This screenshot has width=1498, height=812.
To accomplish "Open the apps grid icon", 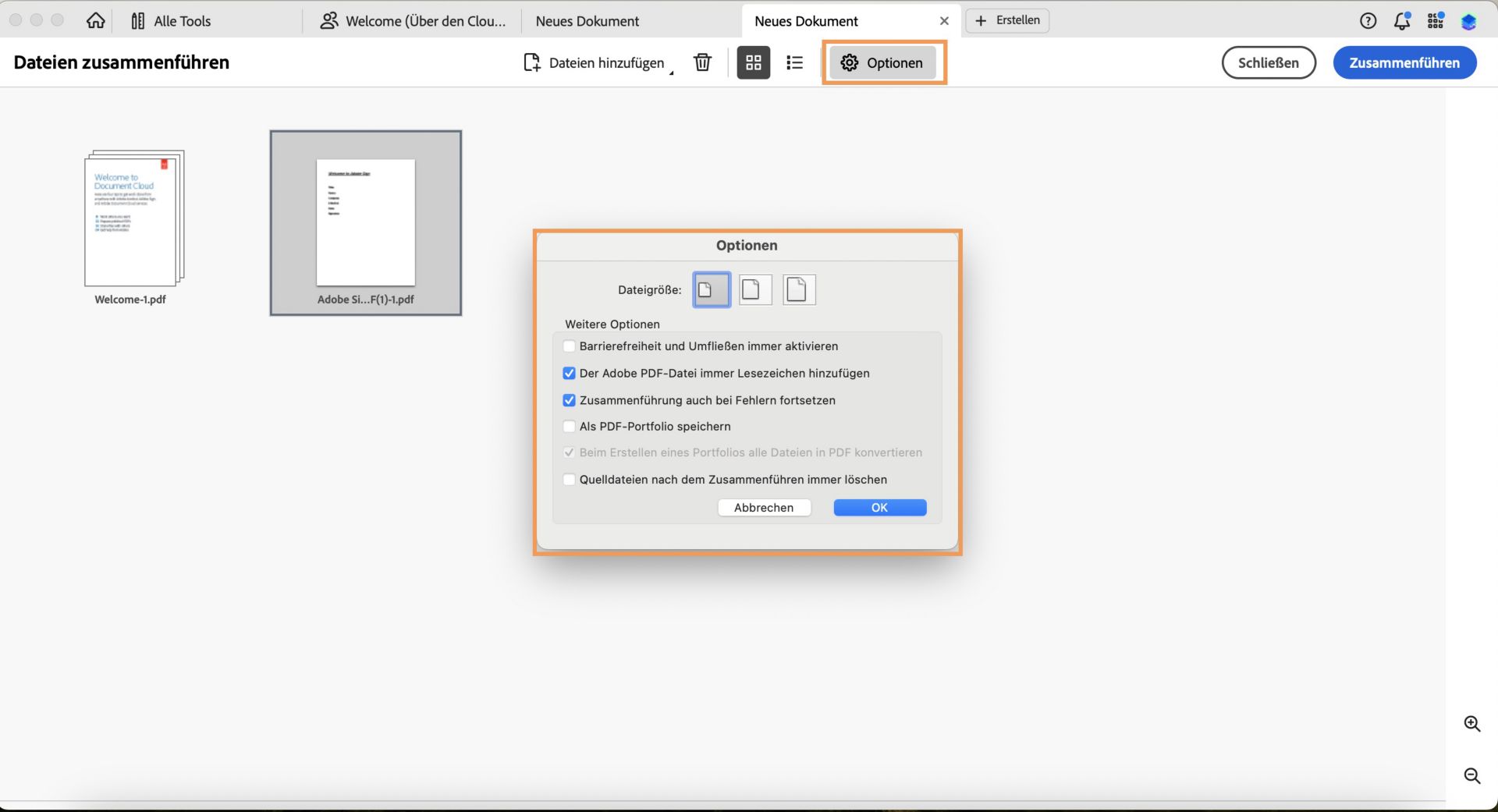I will point(1436,21).
